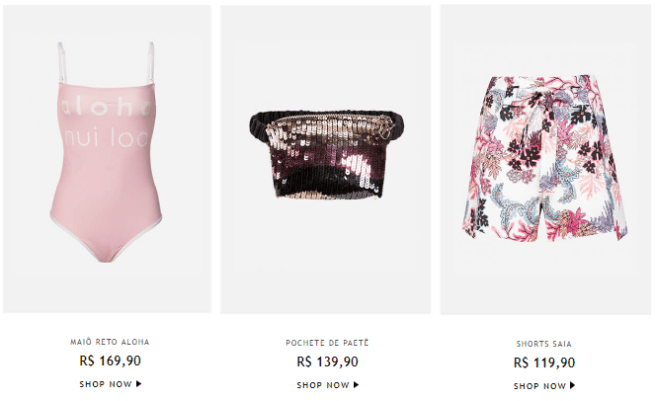Click the aloha text on the swimsuit
This screenshot has width=655, height=401.
pyautogui.click(x=106, y=108)
